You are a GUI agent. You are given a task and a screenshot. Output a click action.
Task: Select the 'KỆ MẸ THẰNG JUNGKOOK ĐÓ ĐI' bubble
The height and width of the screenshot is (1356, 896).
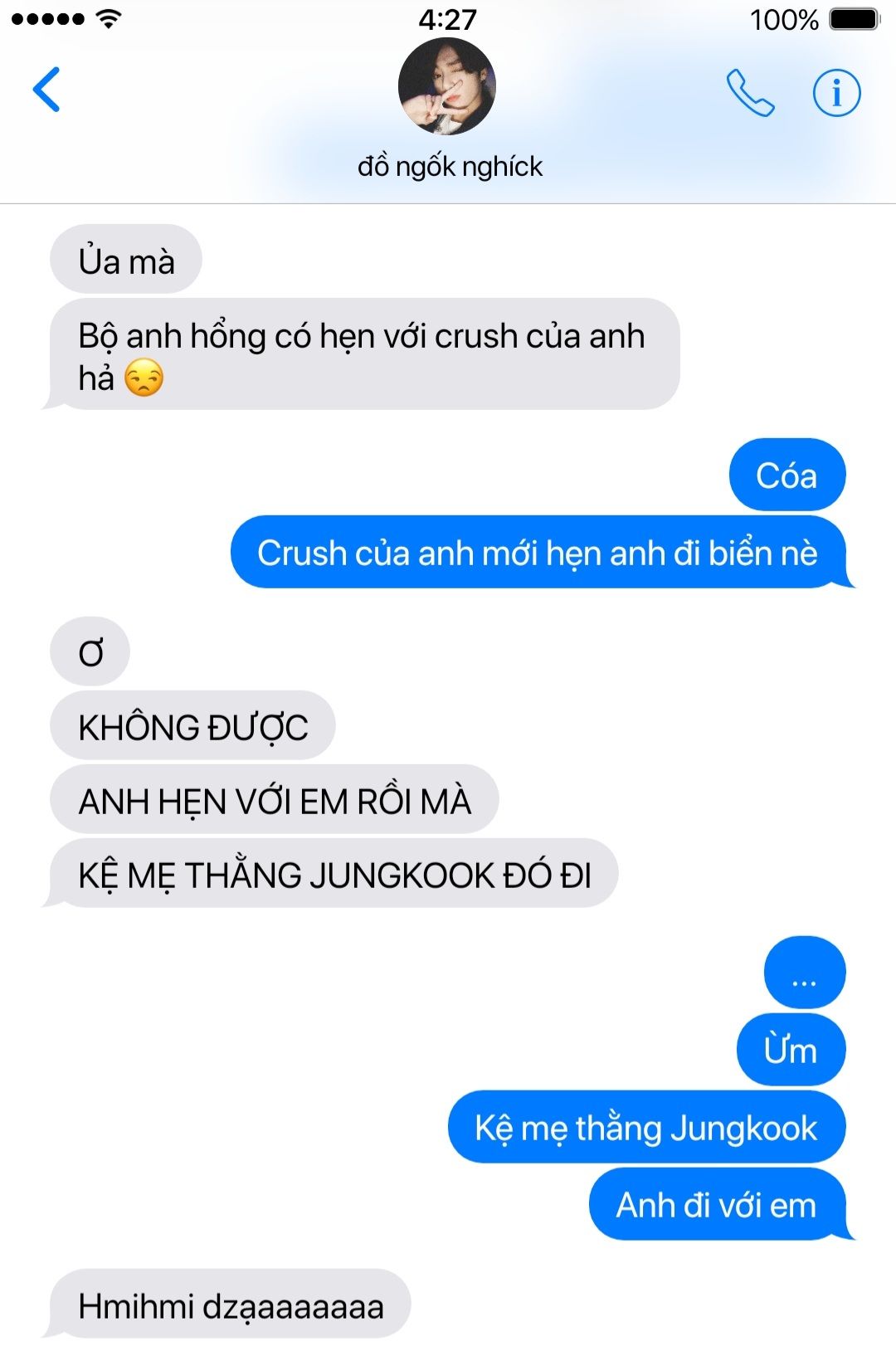332,873
